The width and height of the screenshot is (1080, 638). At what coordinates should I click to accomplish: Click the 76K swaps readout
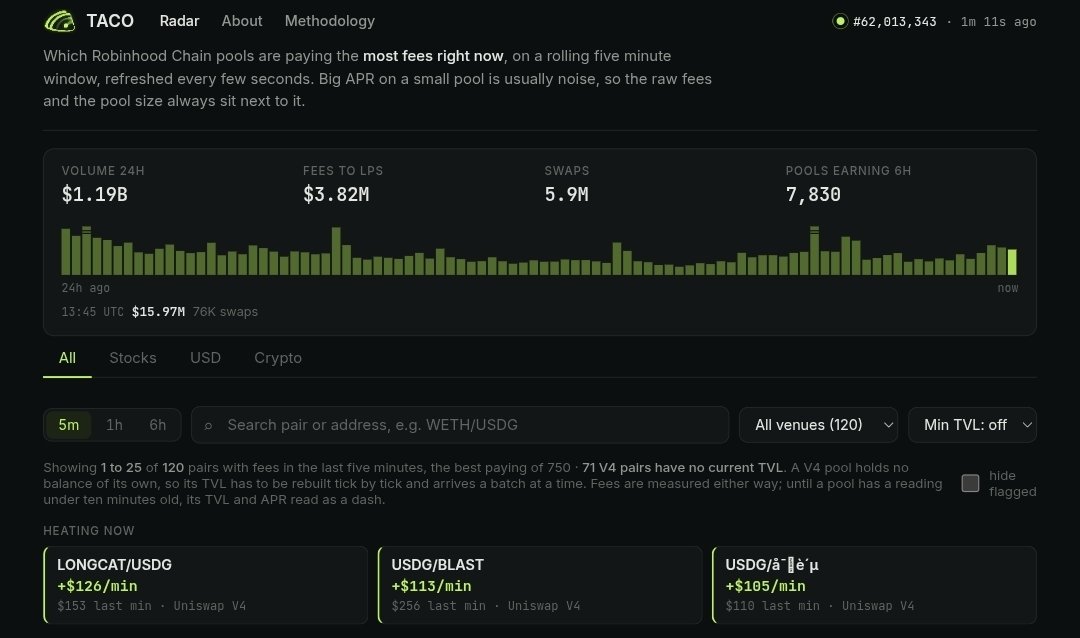[x=225, y=312]
